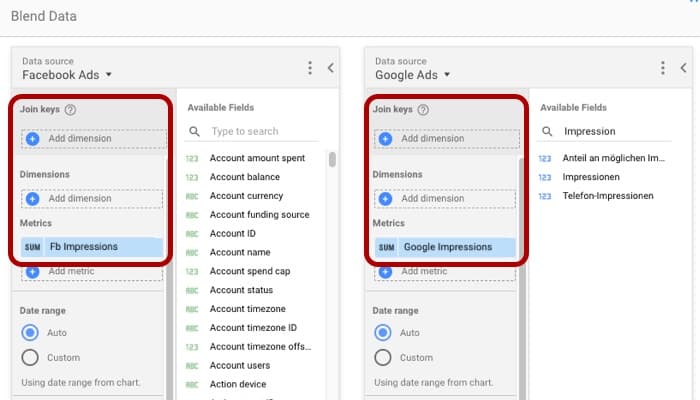This screenshot has width=700, height=400.
Task: Select Custom date range for Google Ads
Action: point(383,357)
